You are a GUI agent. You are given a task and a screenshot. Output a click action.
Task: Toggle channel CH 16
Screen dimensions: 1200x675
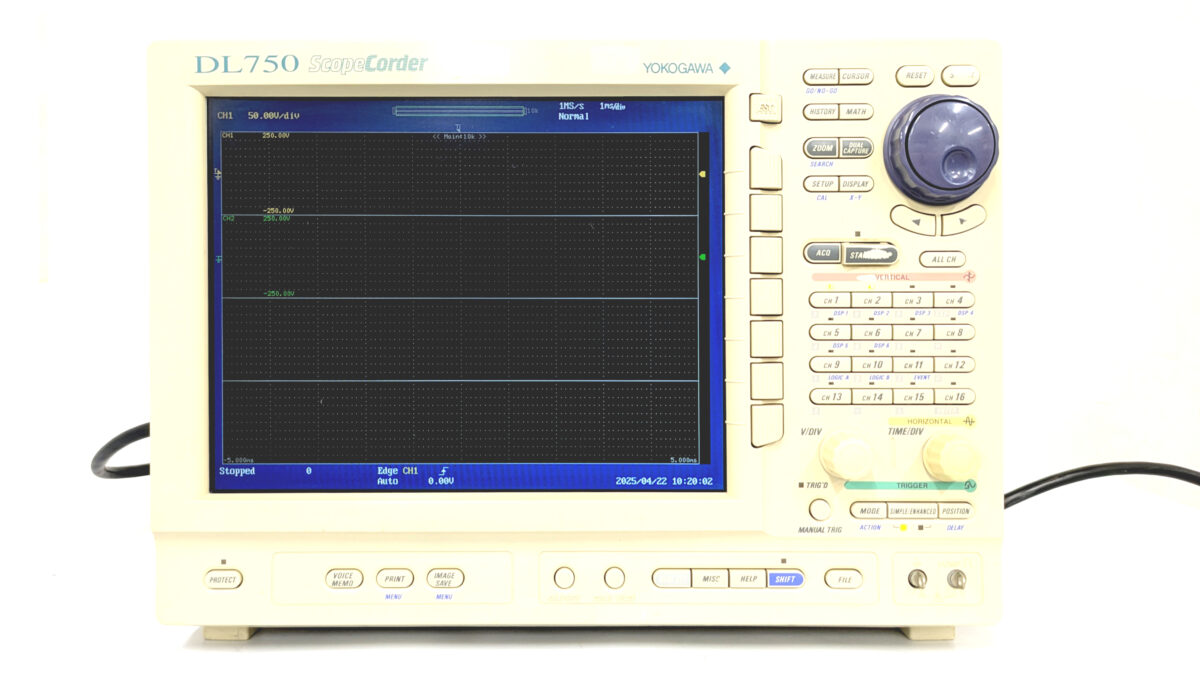(x=953, y=397)
